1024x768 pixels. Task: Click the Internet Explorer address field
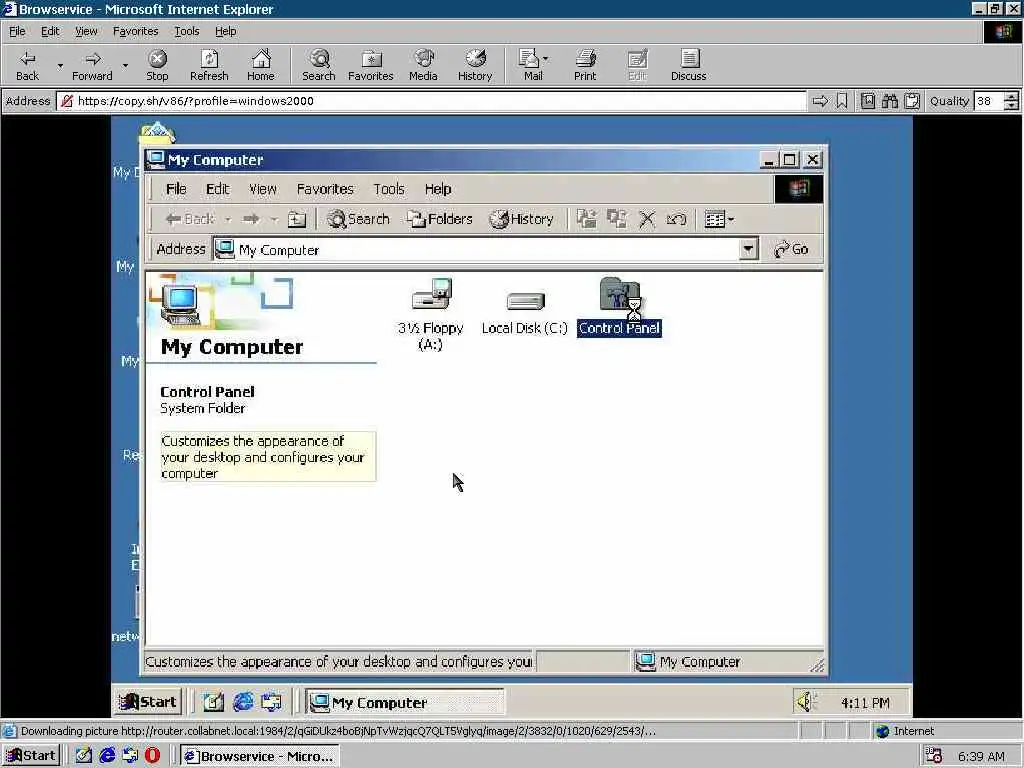point(431,101)
